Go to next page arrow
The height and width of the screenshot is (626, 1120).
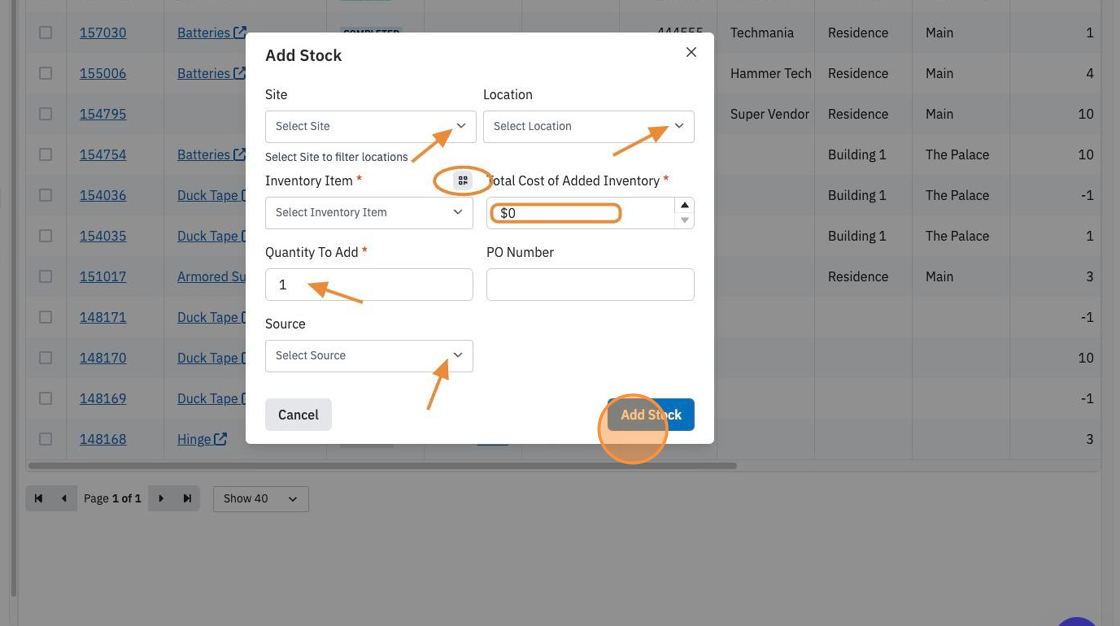click(161, 499)
